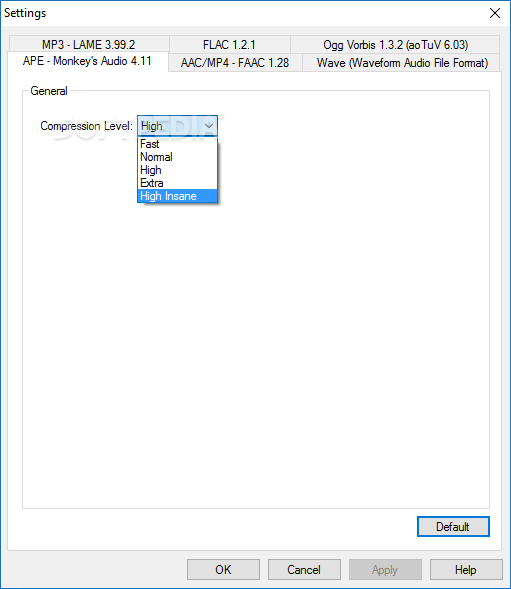Close the Settings dialog window
The height and width of the screenshot is (589, 511).
click(495, 13)
